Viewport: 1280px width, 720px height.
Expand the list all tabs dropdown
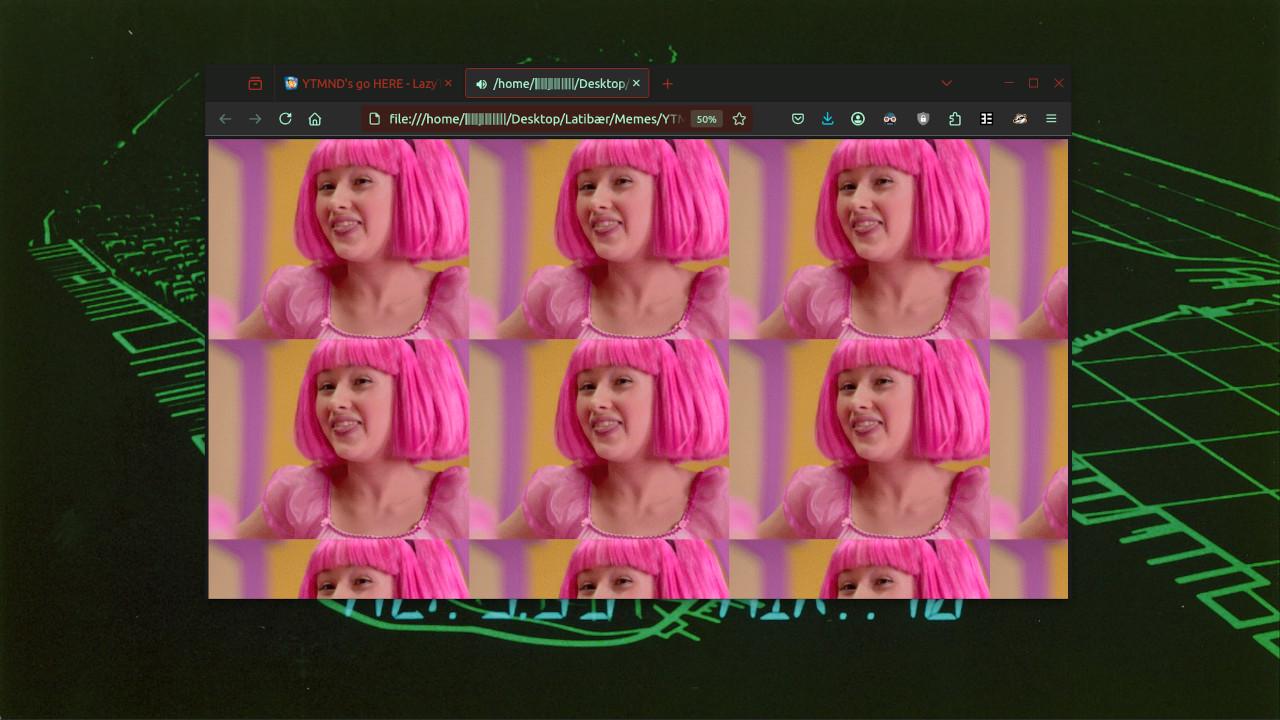pos(946,84)
